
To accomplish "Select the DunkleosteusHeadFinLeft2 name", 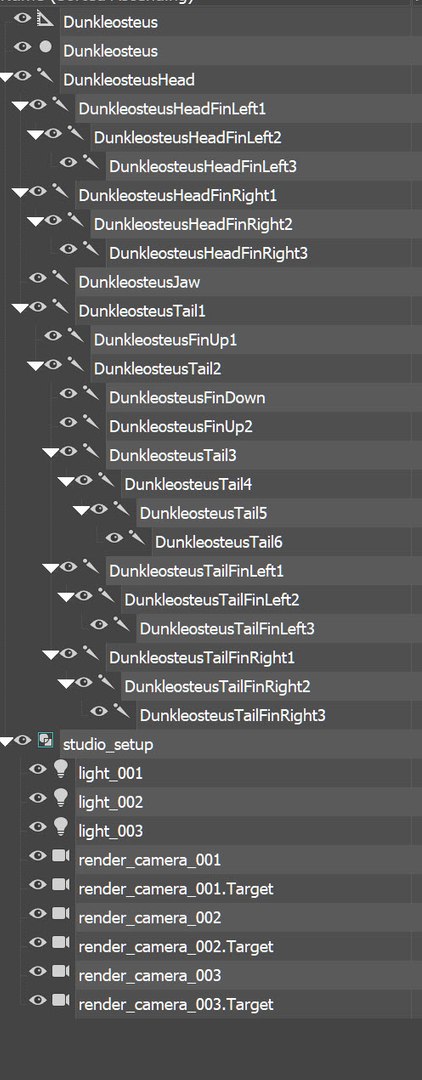I will tap(187, 137).
